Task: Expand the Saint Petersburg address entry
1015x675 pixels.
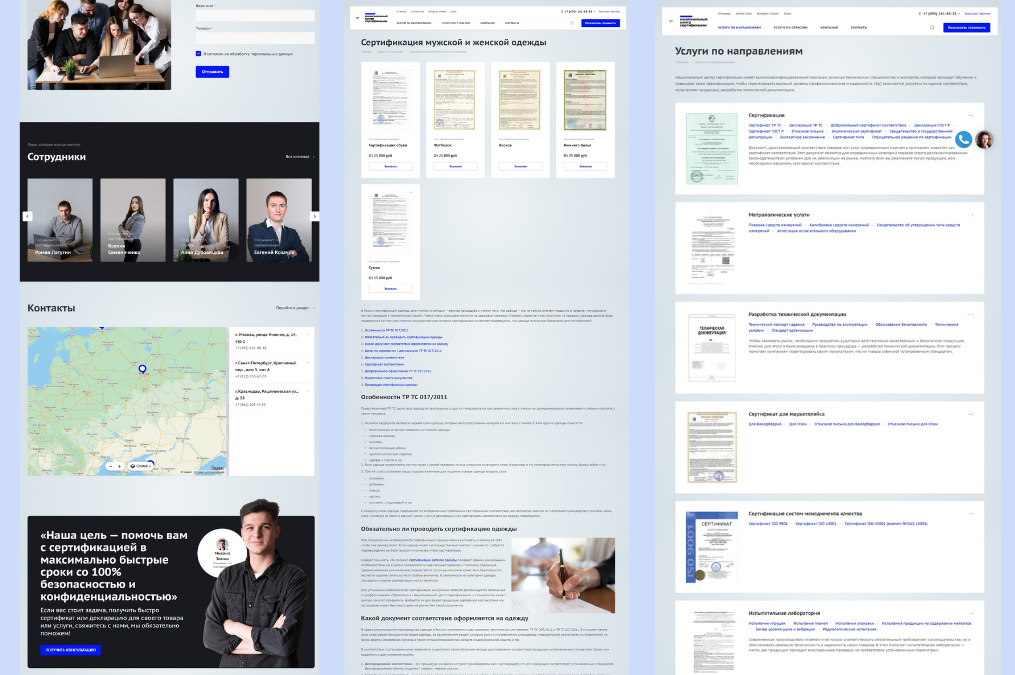Action: pyautogui.click(x=308, y=363)
